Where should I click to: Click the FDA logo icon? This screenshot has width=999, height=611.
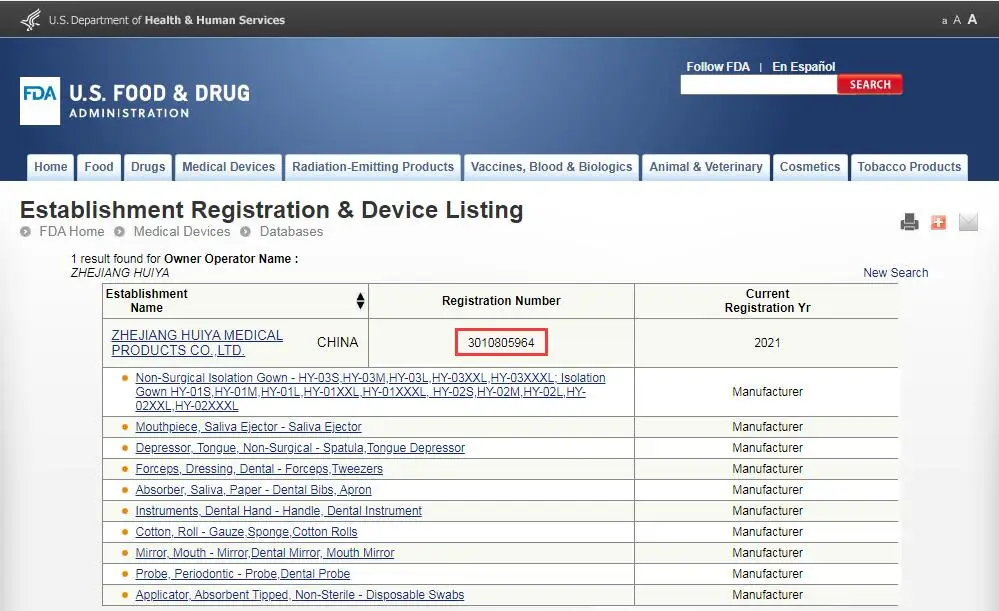tap(40, 101)
